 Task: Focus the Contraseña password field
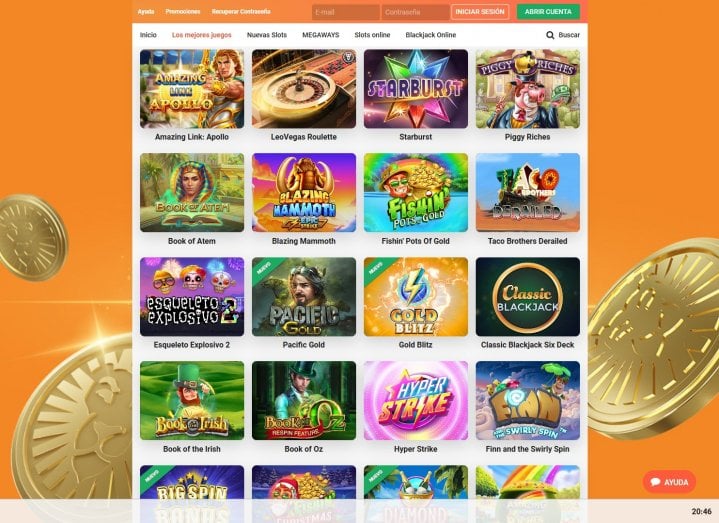click(415, 12)
